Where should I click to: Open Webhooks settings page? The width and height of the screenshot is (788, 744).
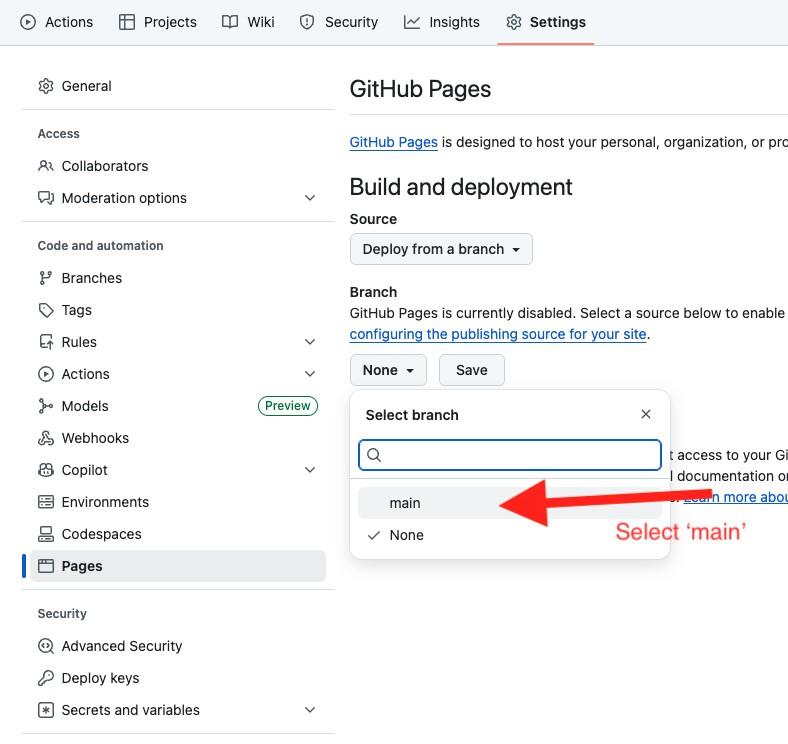178,438
